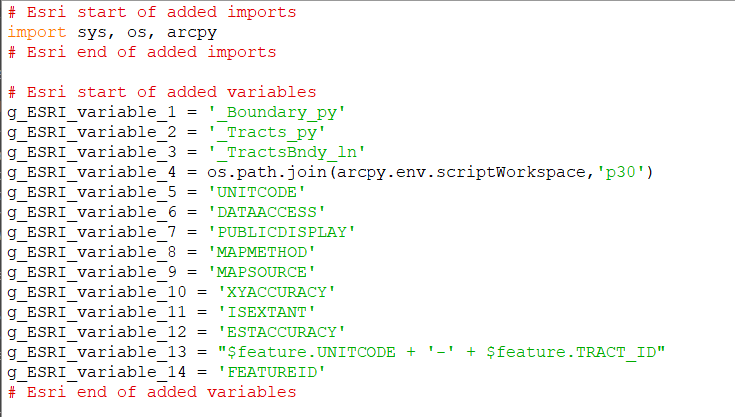Click the '_TractsBndy_ln' string value

tap(290, 151)
